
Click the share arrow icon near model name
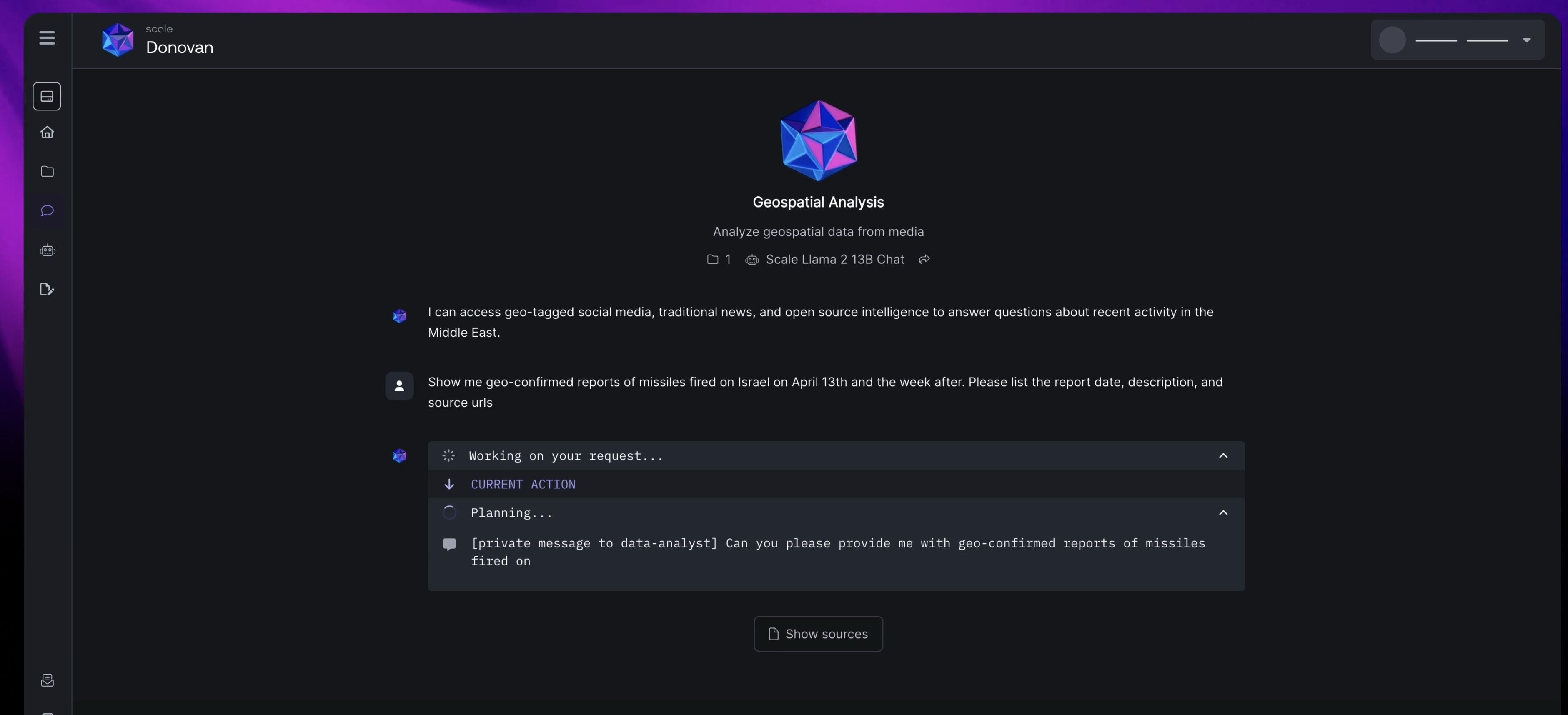(924, 259)
